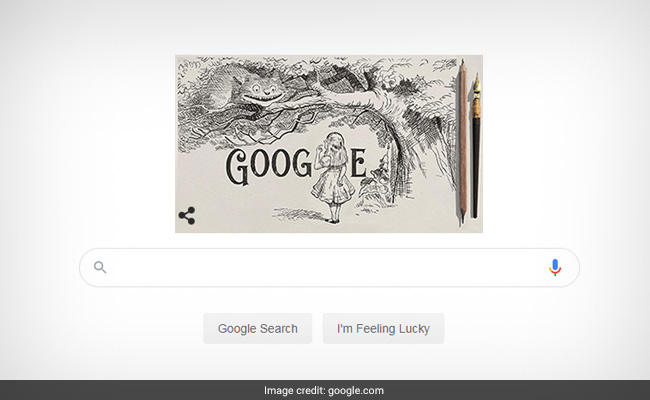Click the google.com image credit caption
The image size is (650, 400).
tap(324, 390)
